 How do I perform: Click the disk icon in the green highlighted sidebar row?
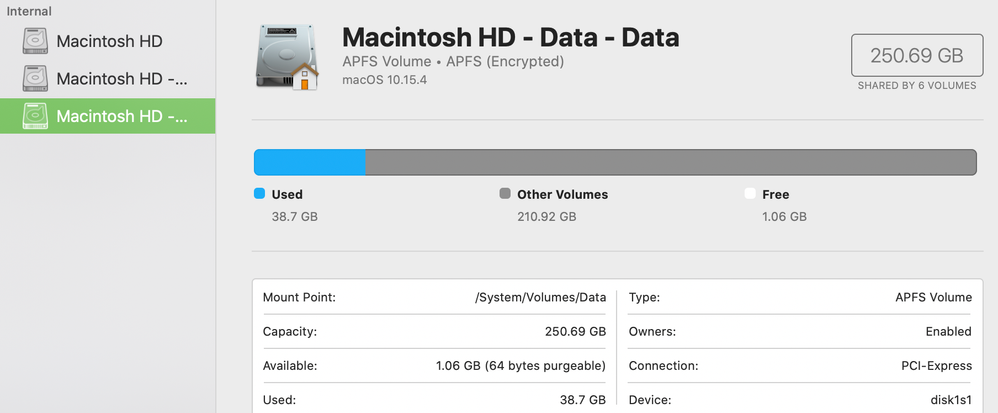coord(35,116)
